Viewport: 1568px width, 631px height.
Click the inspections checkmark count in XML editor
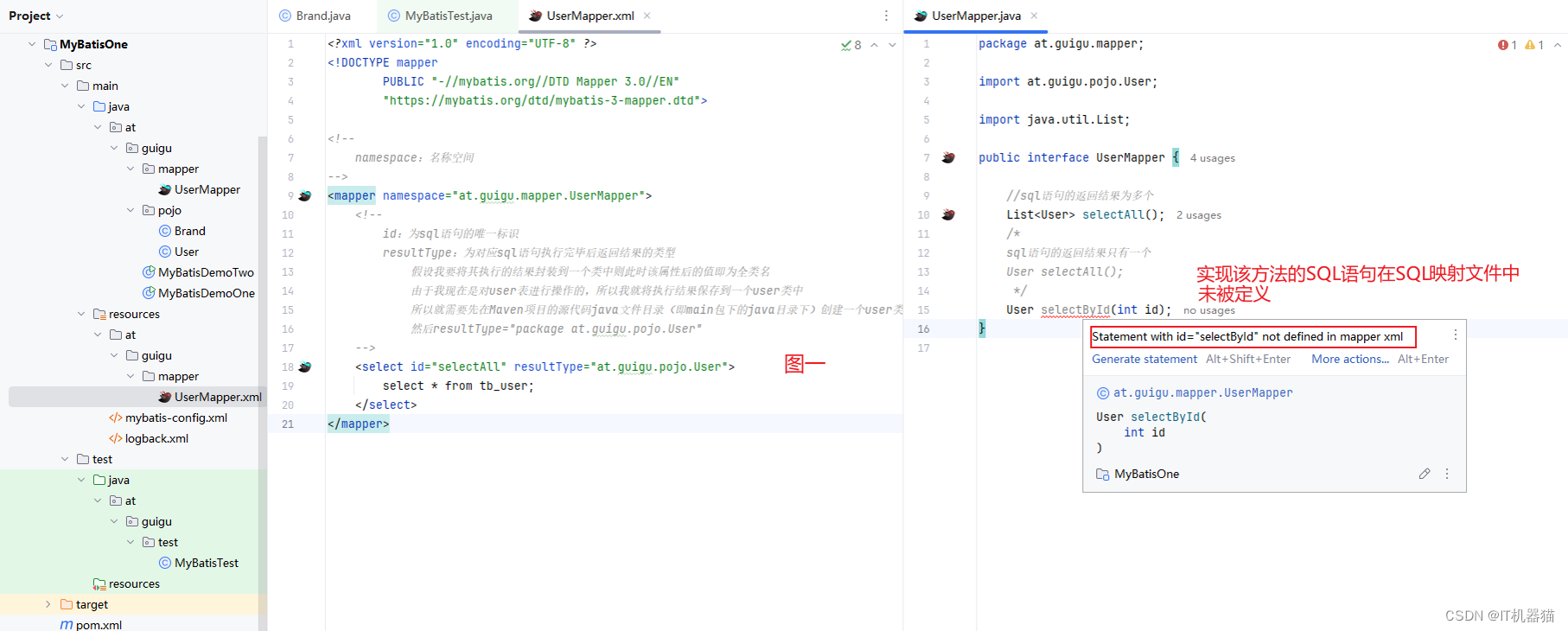click(851, 45)
